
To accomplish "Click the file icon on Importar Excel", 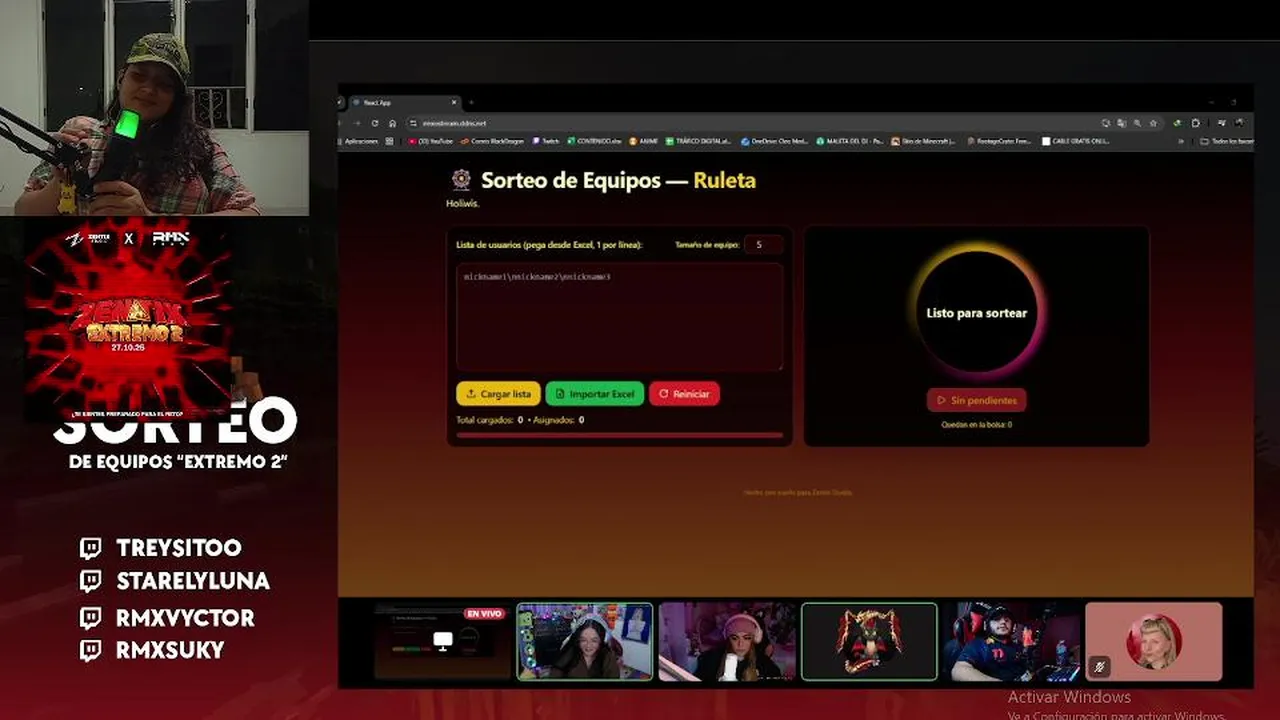I will [560, 394].
